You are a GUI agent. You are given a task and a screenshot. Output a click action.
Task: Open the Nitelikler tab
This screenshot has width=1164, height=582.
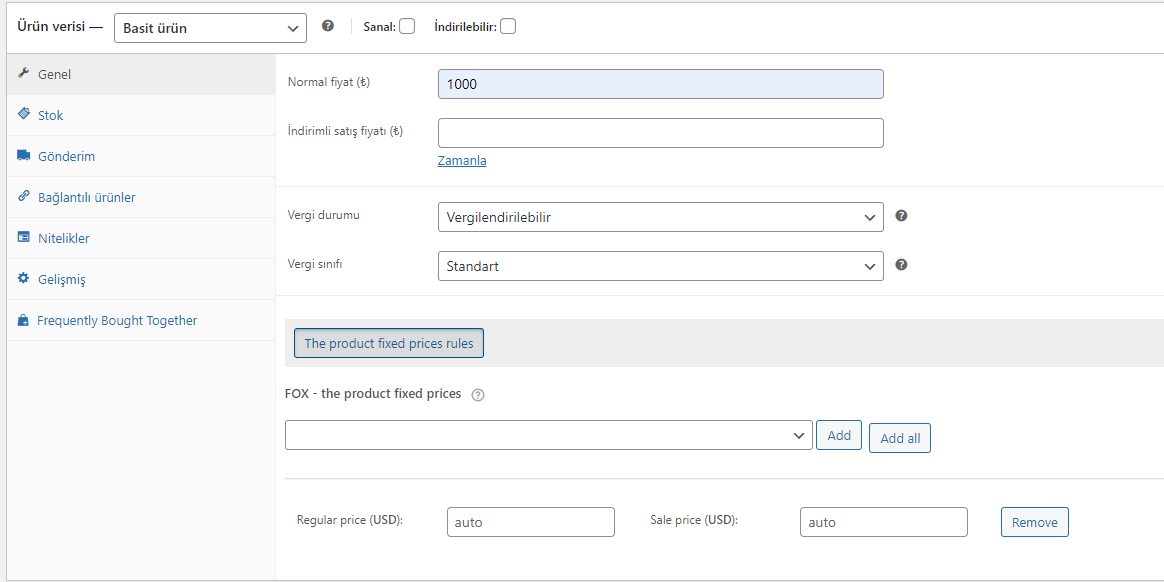[141, 238]
